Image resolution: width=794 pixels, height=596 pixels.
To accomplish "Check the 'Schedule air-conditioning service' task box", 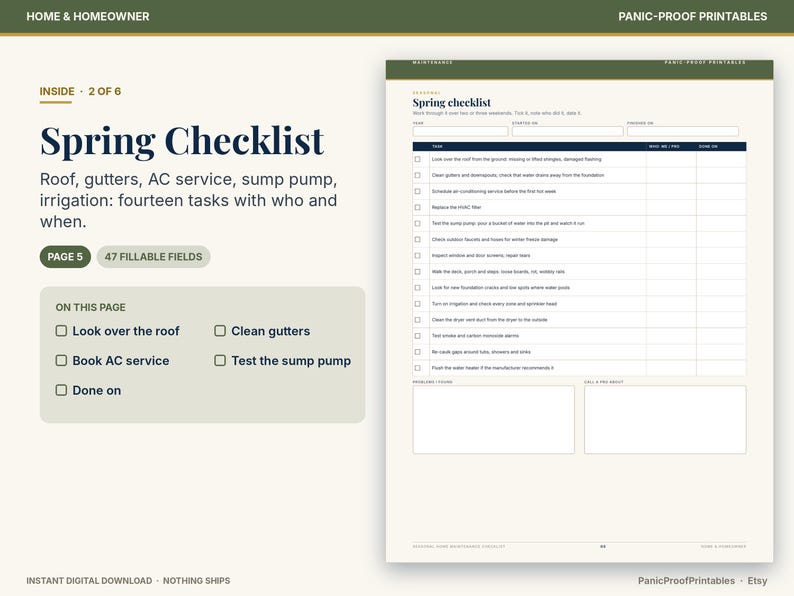I will [x=418, y=191].
